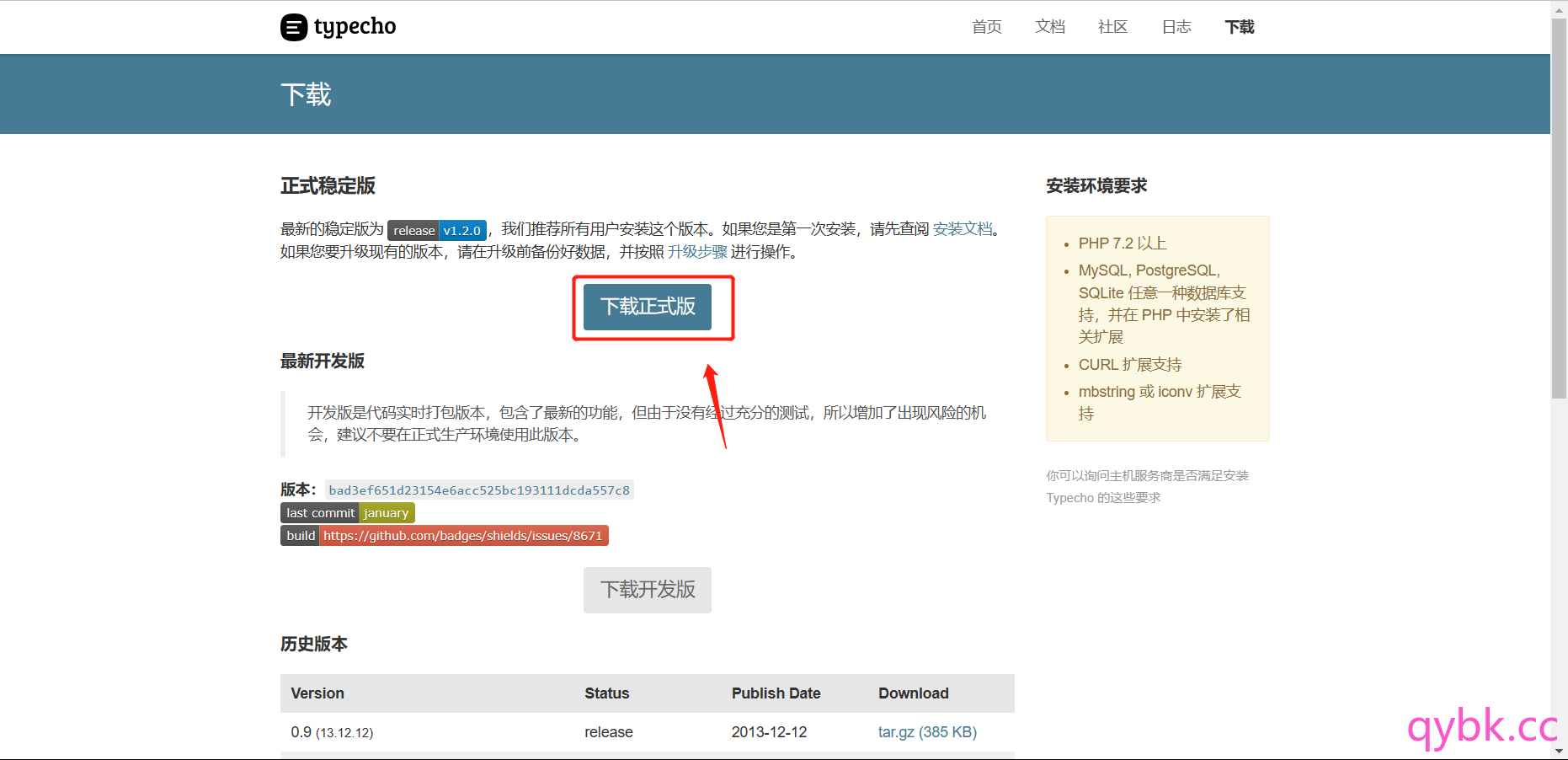Click the Download column header
Viewport: 1568px width, 760px height.
913,693
